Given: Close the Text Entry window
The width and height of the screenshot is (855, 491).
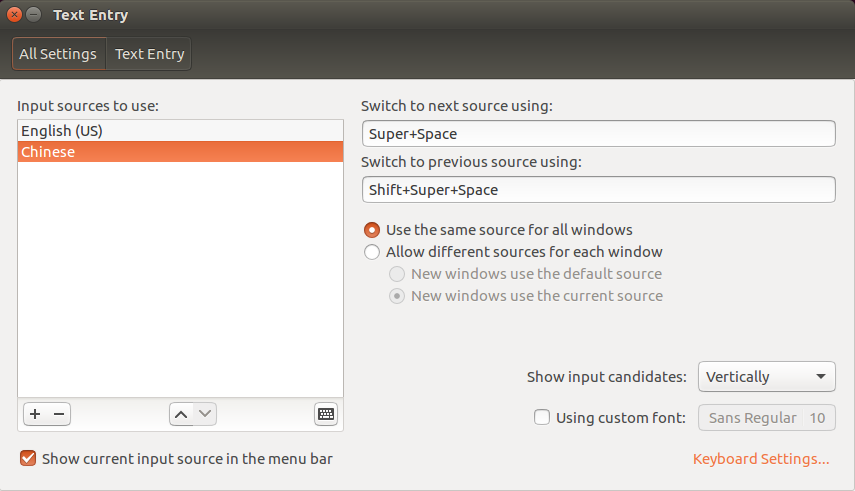Looking at the screenshot, I should click(14, 15).
